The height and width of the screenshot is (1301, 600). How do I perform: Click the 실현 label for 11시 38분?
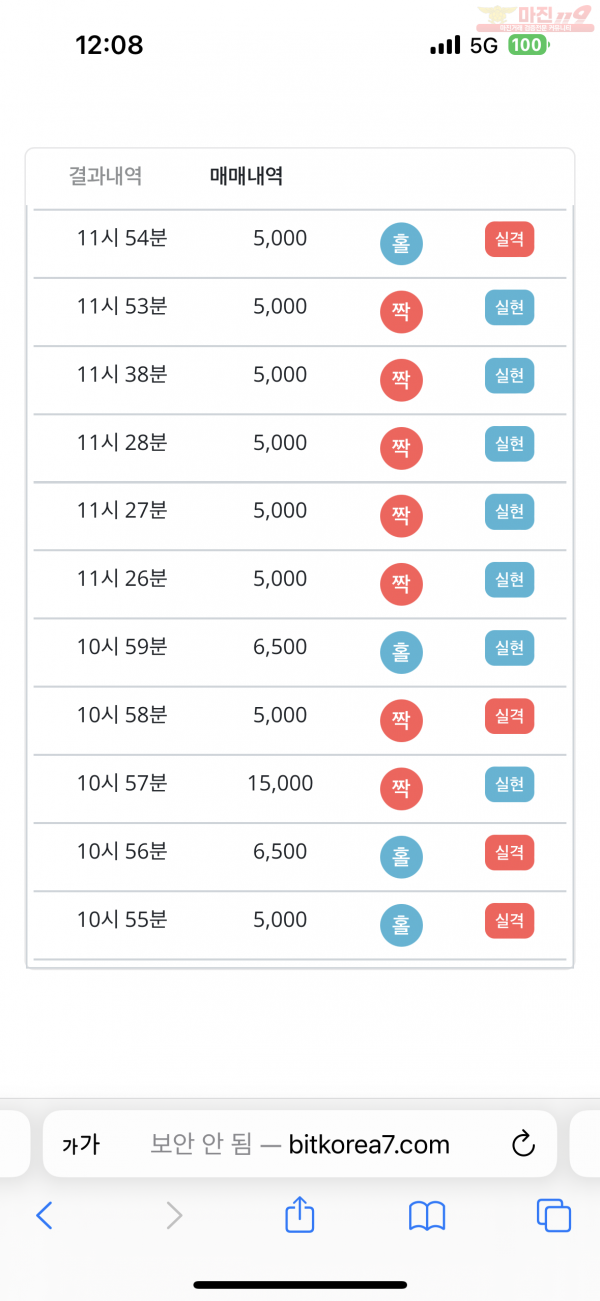[510, 375]
